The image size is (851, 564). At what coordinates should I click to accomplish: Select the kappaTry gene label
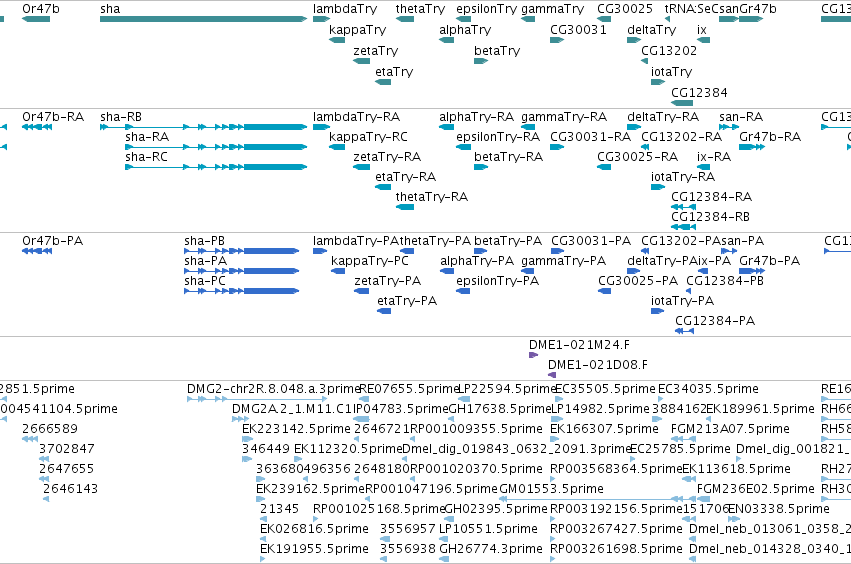point(357,30)
